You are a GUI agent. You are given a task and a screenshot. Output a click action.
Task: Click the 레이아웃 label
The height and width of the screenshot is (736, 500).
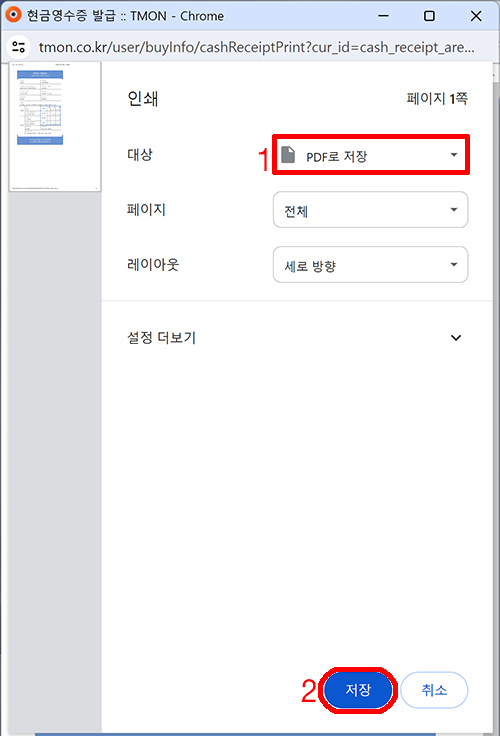tap(153, 264)
